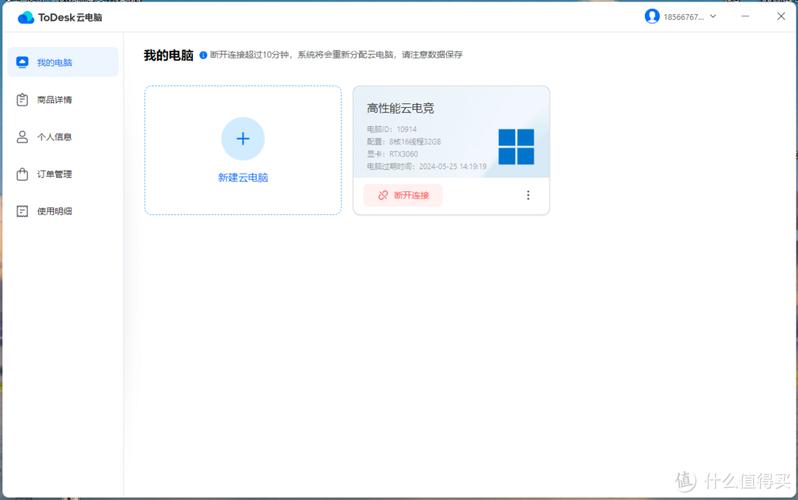Click the 断开连接 button
798x500 pixels.
point(403,195)
